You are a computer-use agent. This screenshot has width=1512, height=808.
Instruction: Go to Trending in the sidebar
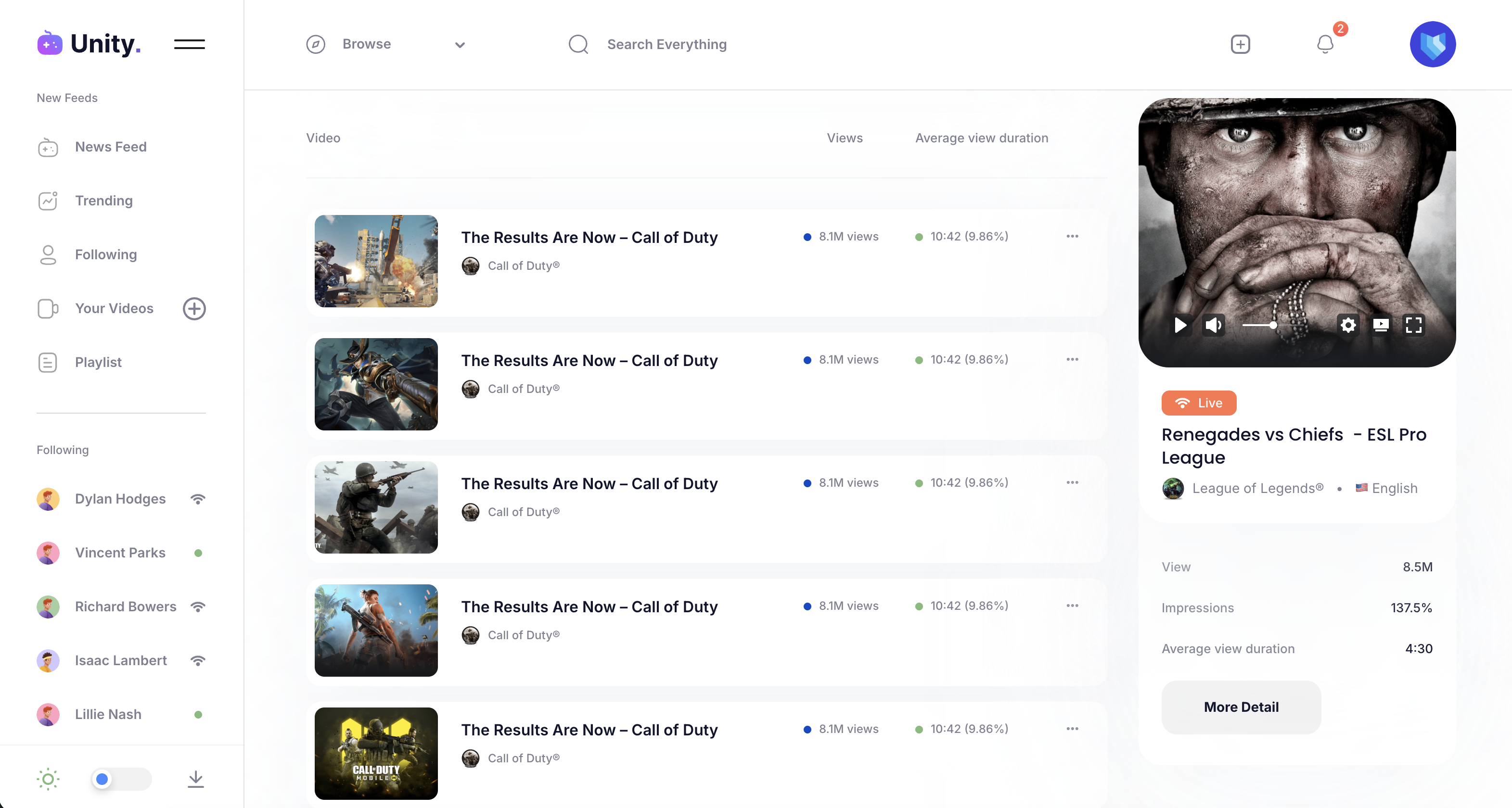[104, 201]
